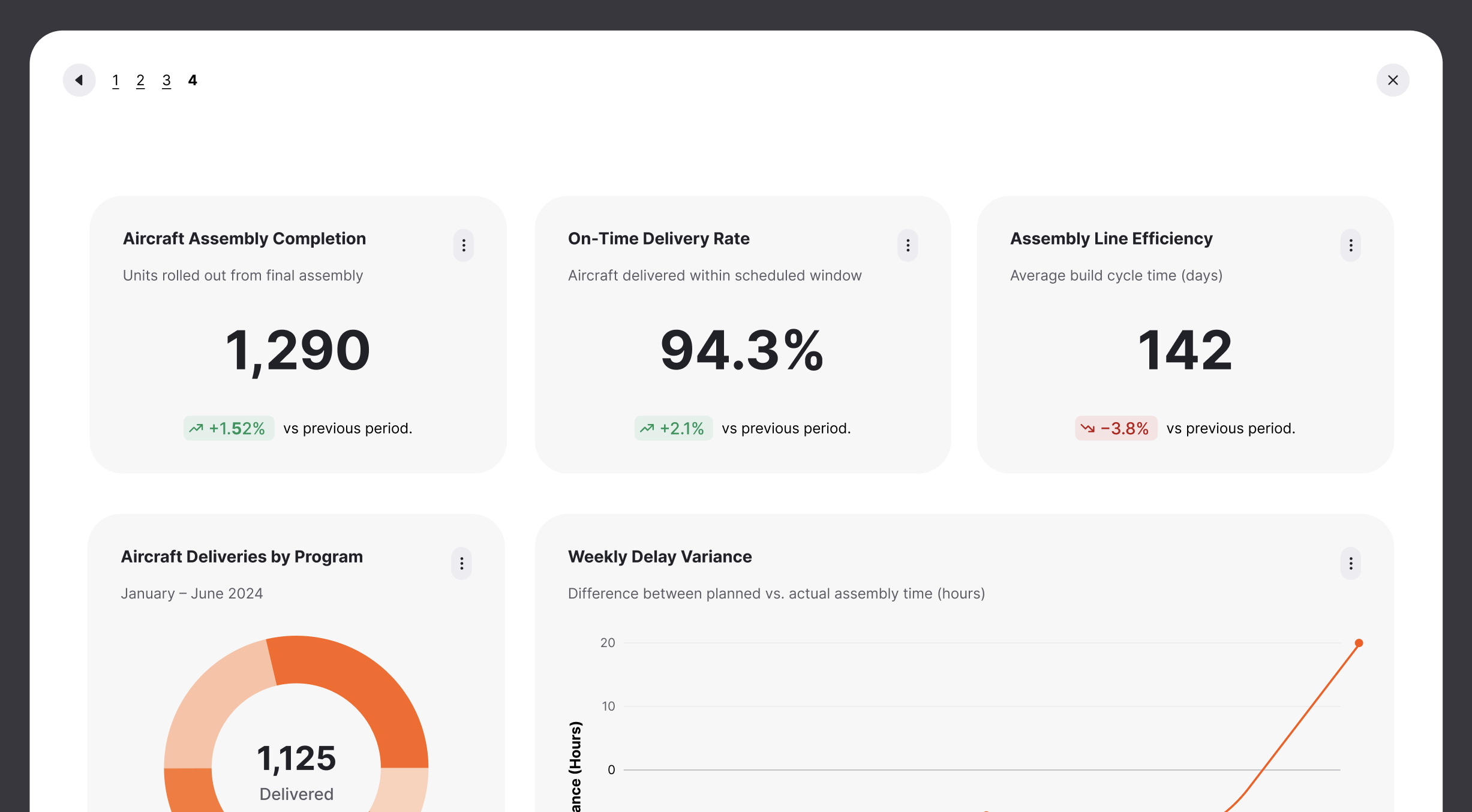Screen dimensions: 1472x812
Task: Click the 1,290 assembly completion value
Action: point(298,350)
